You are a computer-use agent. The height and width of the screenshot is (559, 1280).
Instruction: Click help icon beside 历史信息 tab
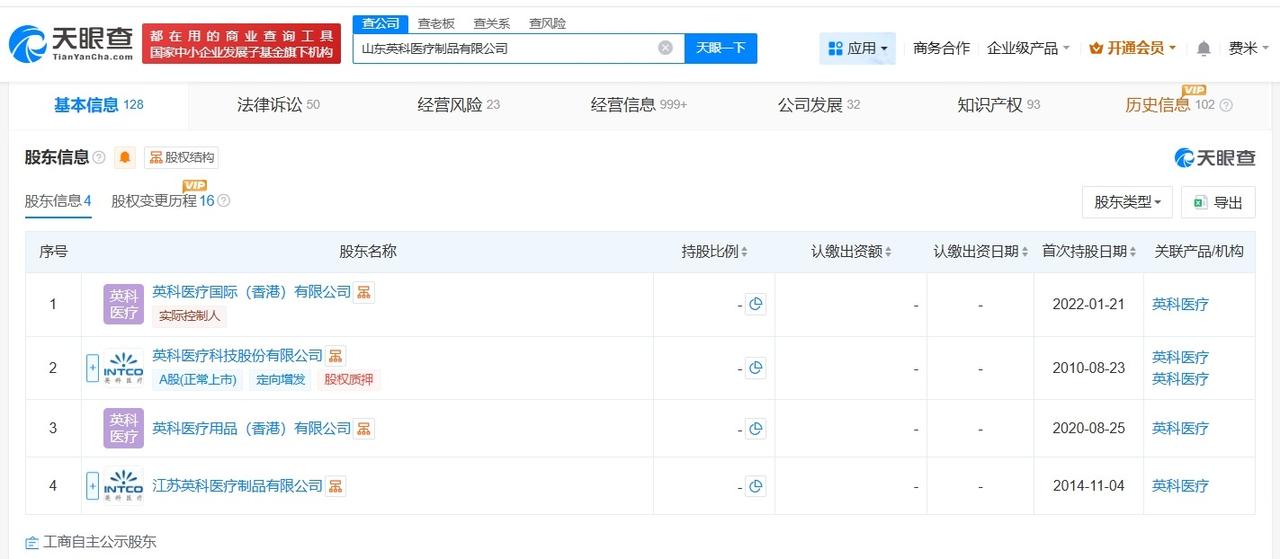(x=1226, y=105)
